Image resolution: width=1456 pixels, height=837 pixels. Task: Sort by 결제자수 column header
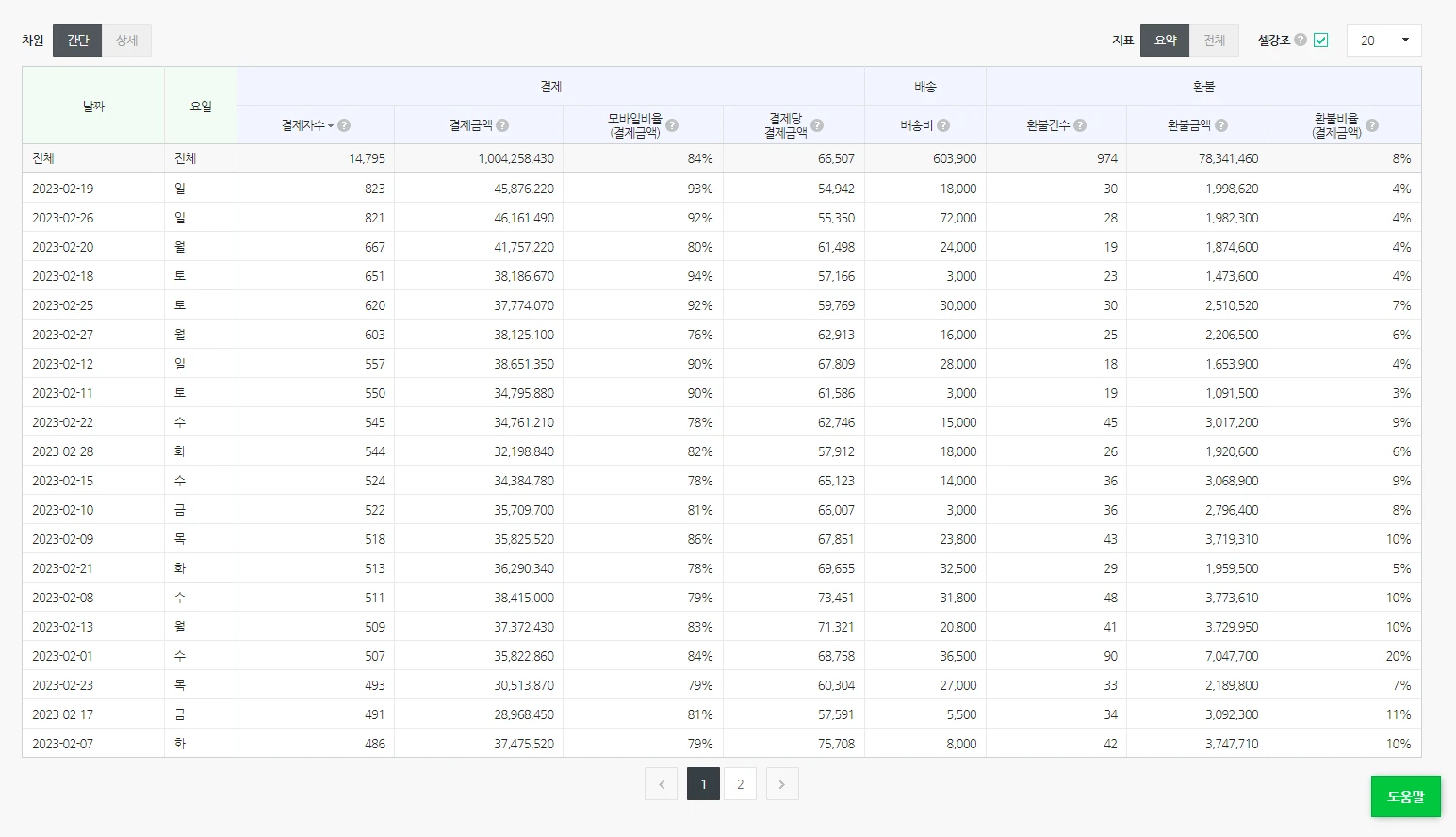303,125
